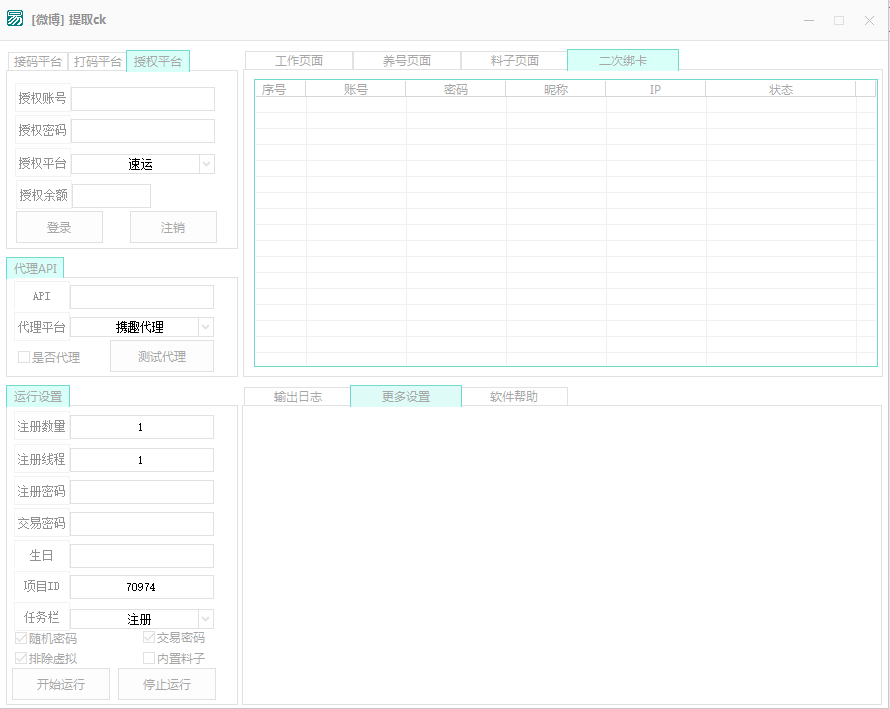Image resolution: width=890 pixels, height=709 pixels.
Task: Enable the 内置料子 checkbox
Action: 149,658
